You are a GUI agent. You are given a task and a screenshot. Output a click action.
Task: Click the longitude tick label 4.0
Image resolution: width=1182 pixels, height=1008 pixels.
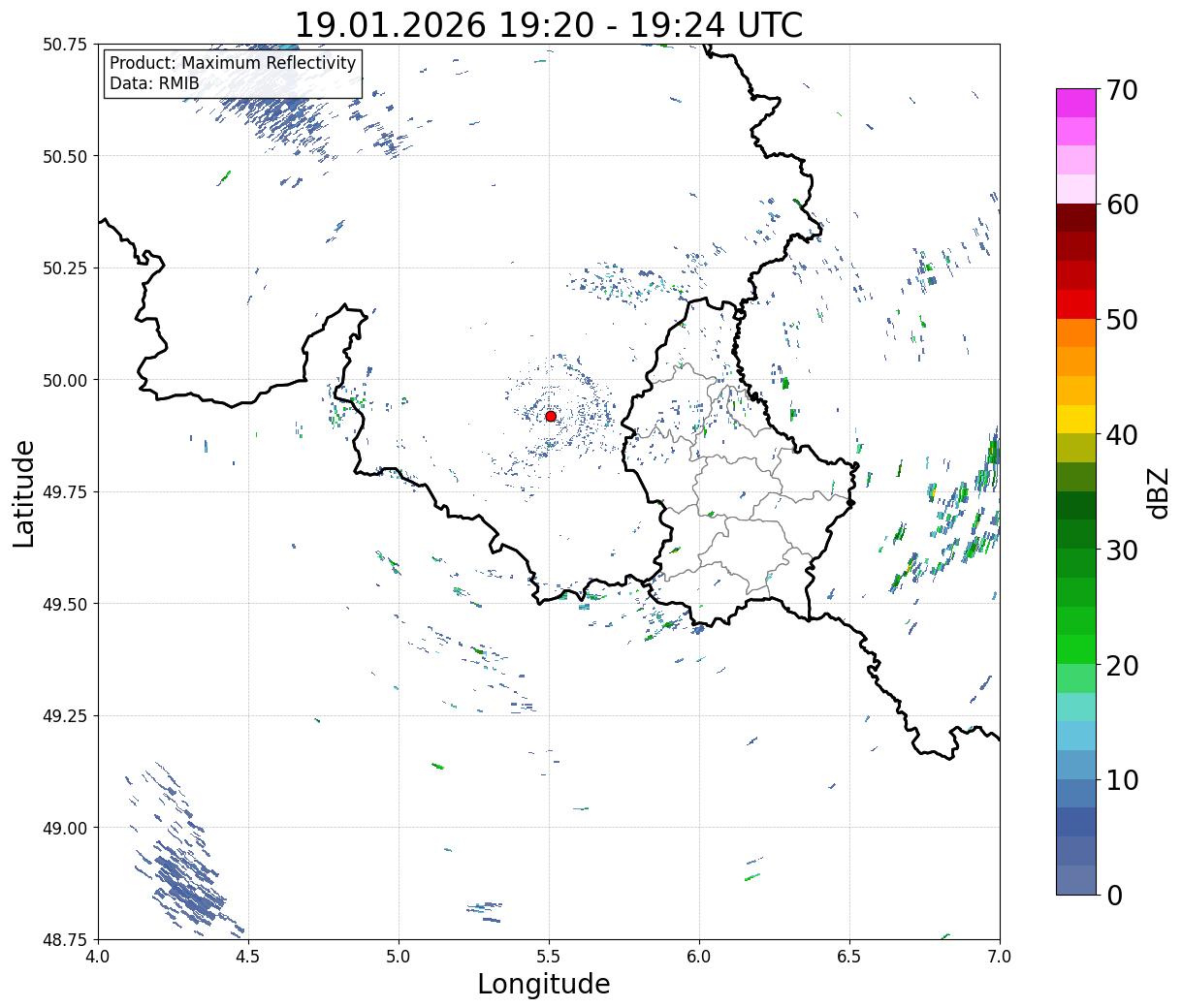point(98,957)
